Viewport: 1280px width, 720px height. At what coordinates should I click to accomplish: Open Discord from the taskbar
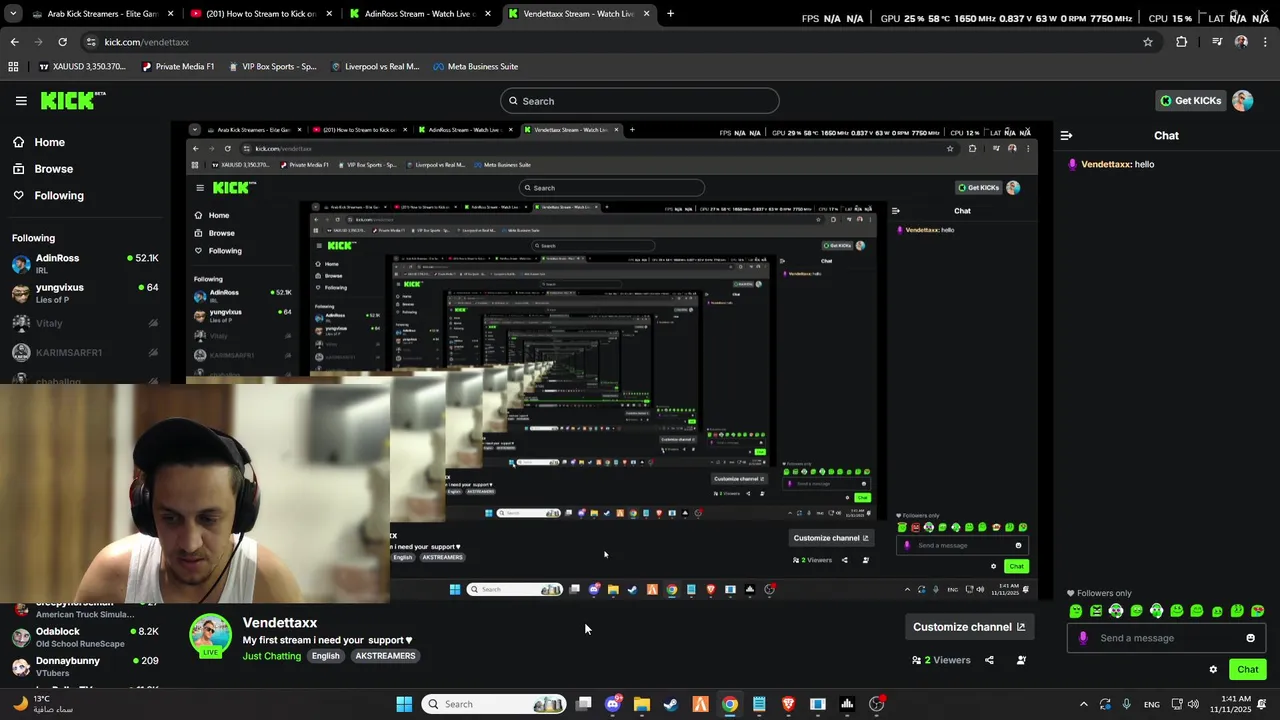pyautogui.click(x=613, y=704)
